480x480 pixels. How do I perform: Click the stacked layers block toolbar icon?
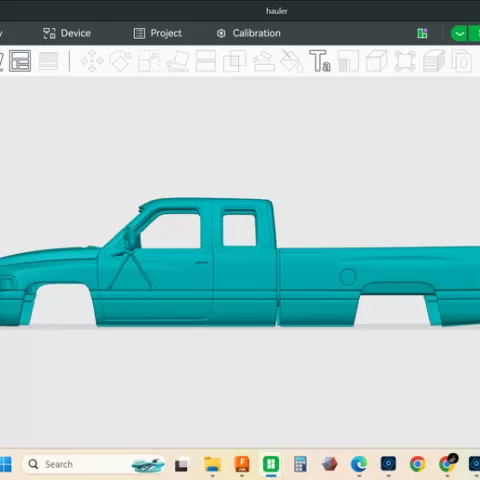pos(434,61)
